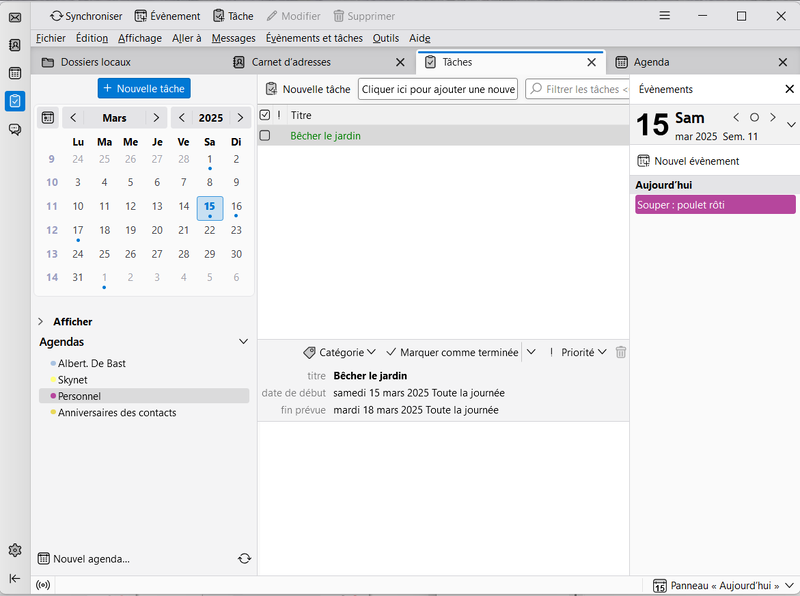Click the quick add new task field
The height and width of the screenshot is (596, 800).
coord(438,89)
